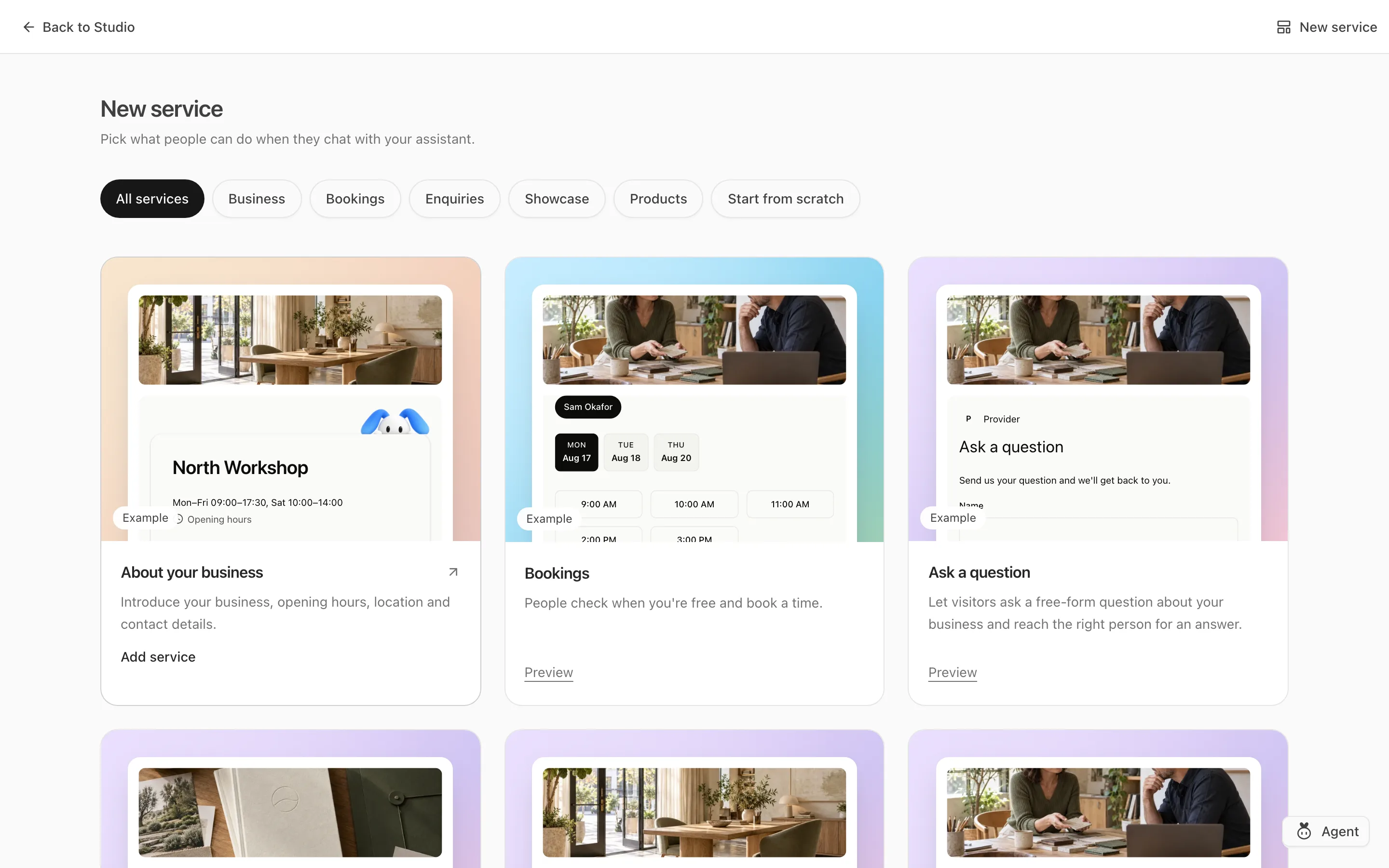Open Preview link under Bookings card
This screenshot has width=1389, height=868.
click(548, 672)
